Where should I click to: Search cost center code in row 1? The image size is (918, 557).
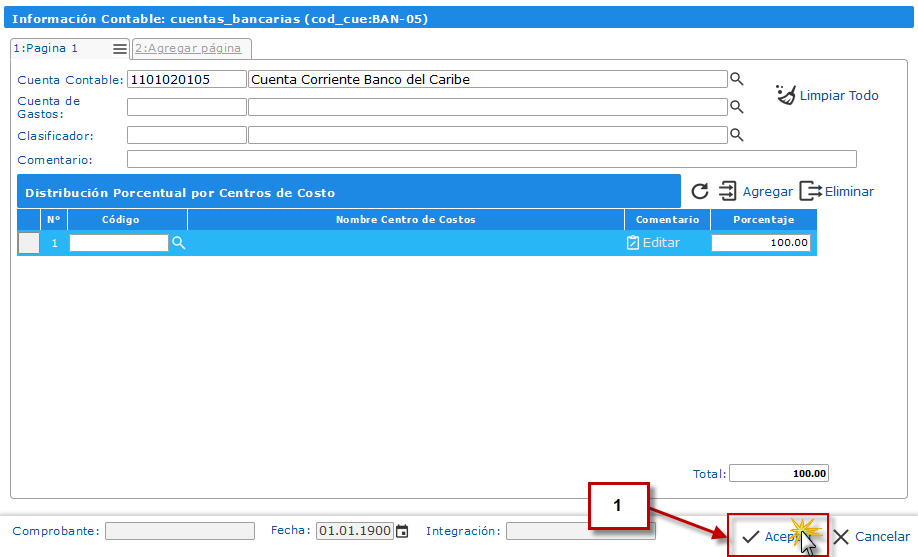[179, 243]
